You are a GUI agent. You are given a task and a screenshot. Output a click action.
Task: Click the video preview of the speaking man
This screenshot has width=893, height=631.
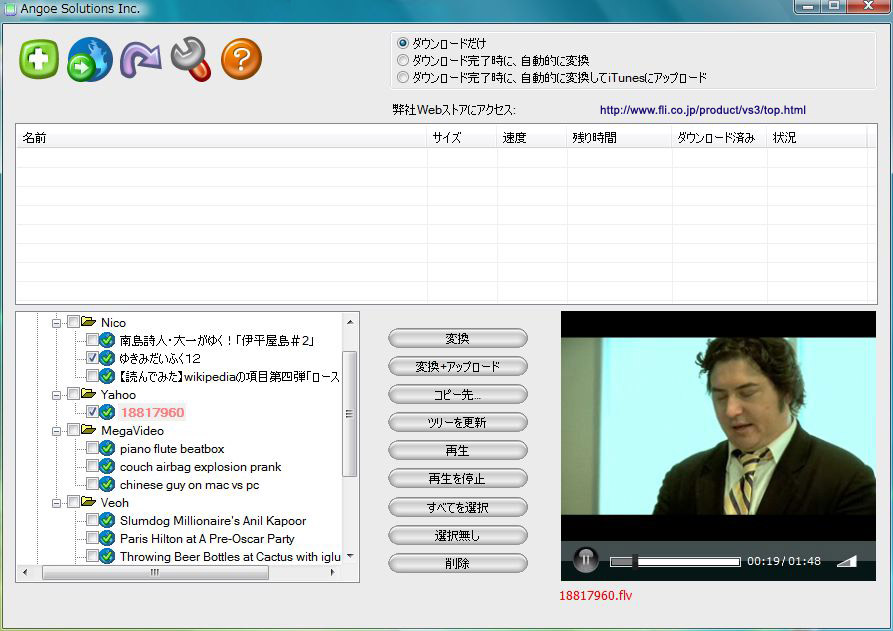click(718, 425)
